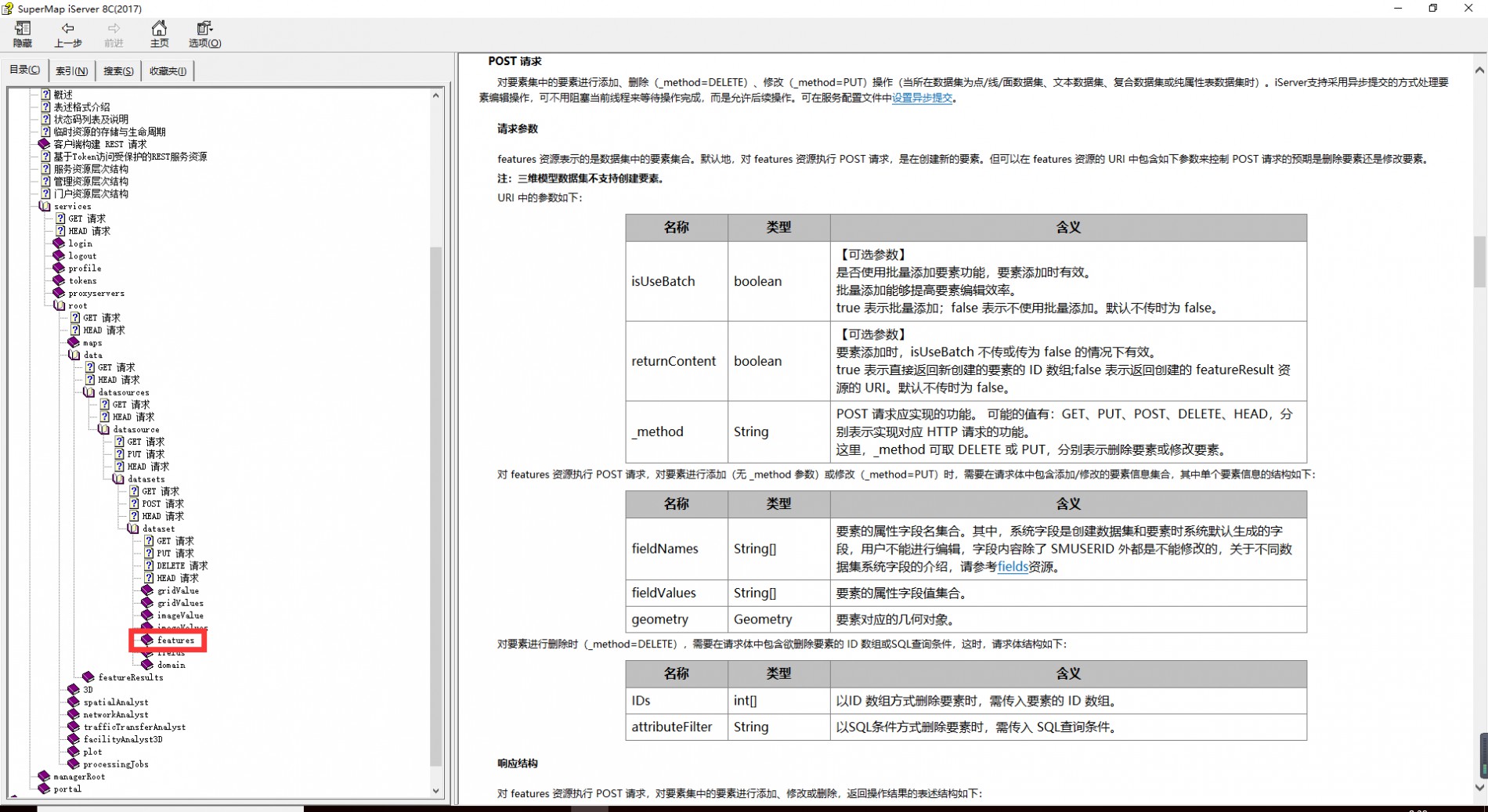
Task: Open the PUT 请求 topic under datasource
Action: click(x=146, y=454)
